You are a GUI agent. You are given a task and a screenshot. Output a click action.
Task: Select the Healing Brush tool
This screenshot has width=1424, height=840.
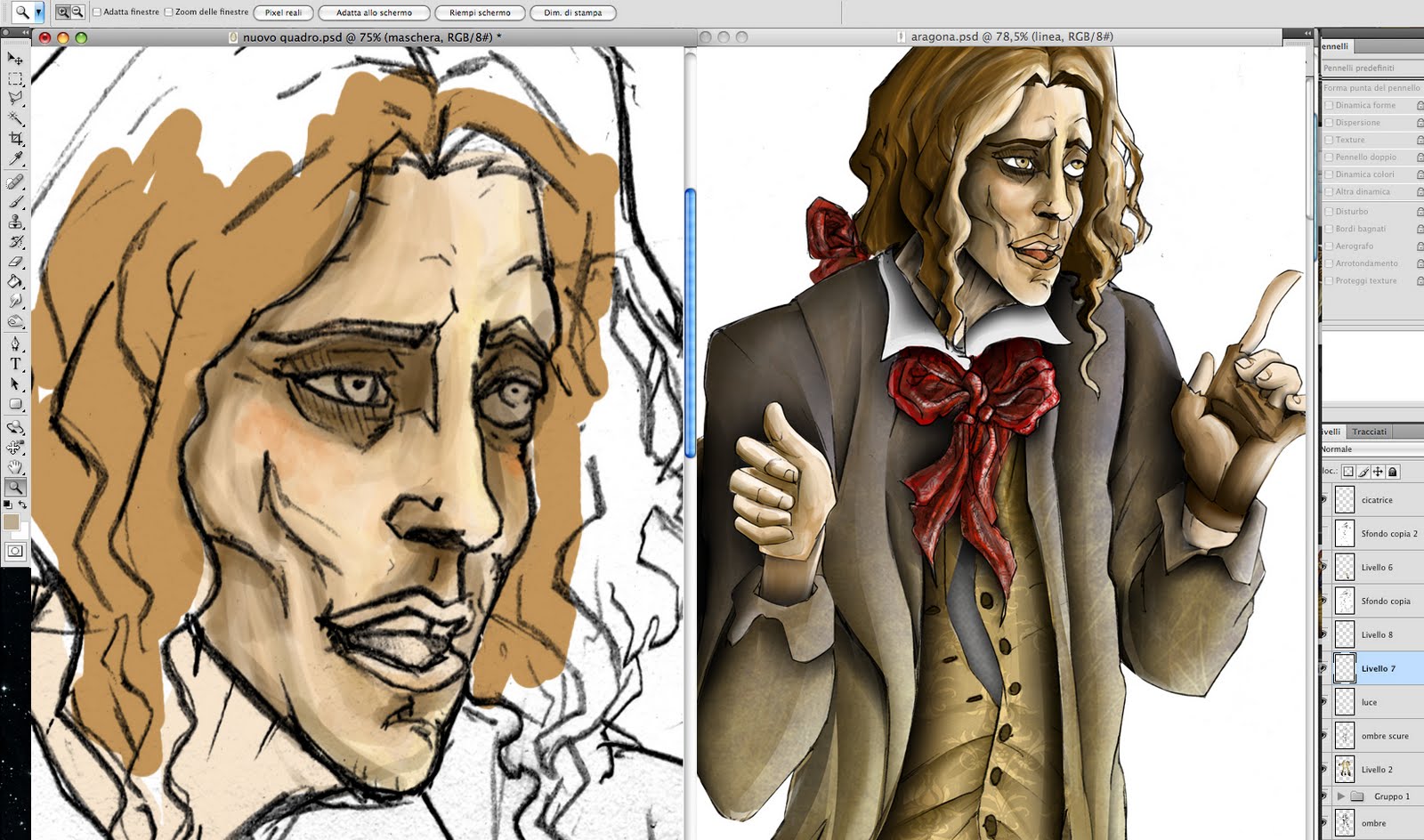coord(15,182)
